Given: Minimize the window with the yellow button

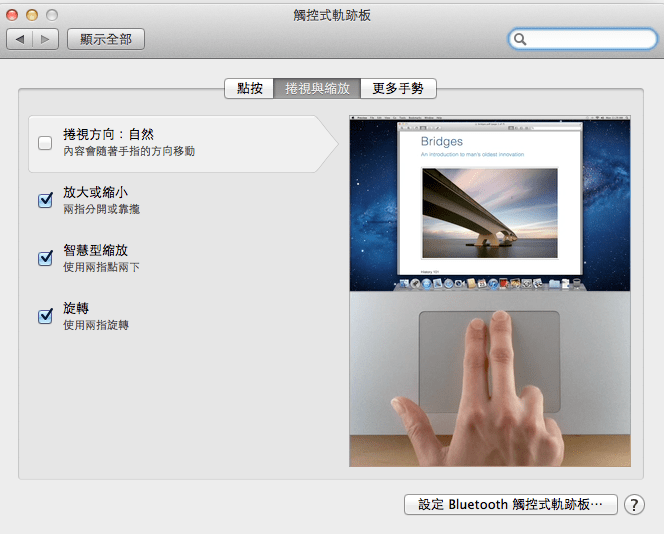Looking at the screenshot, I should [x=32, y=15].
